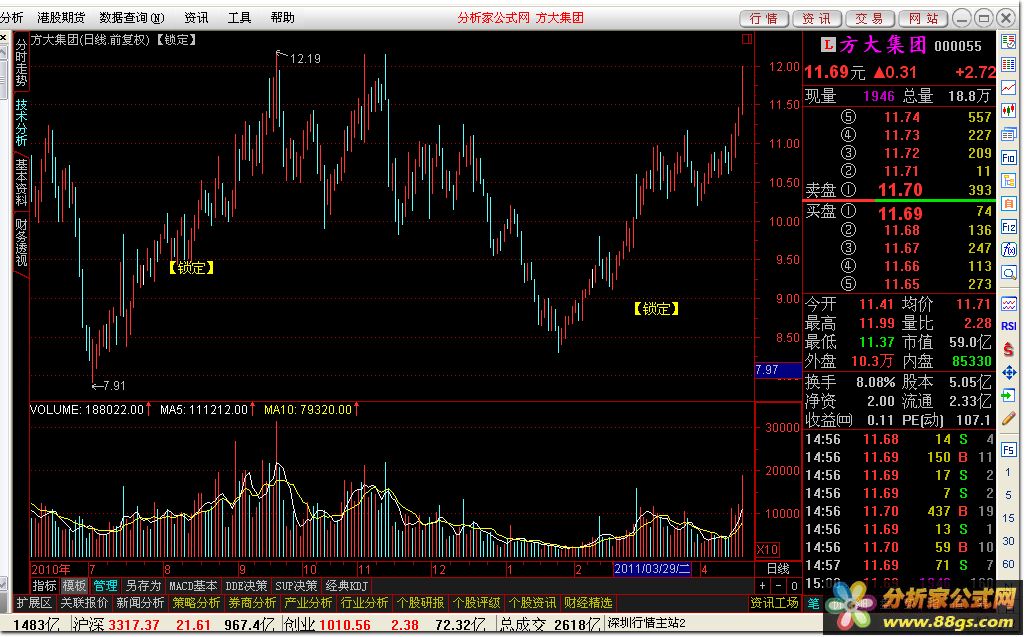1025x637 pixels.
Task: Apply the DDE决策 template
Action: pos(246,586)
